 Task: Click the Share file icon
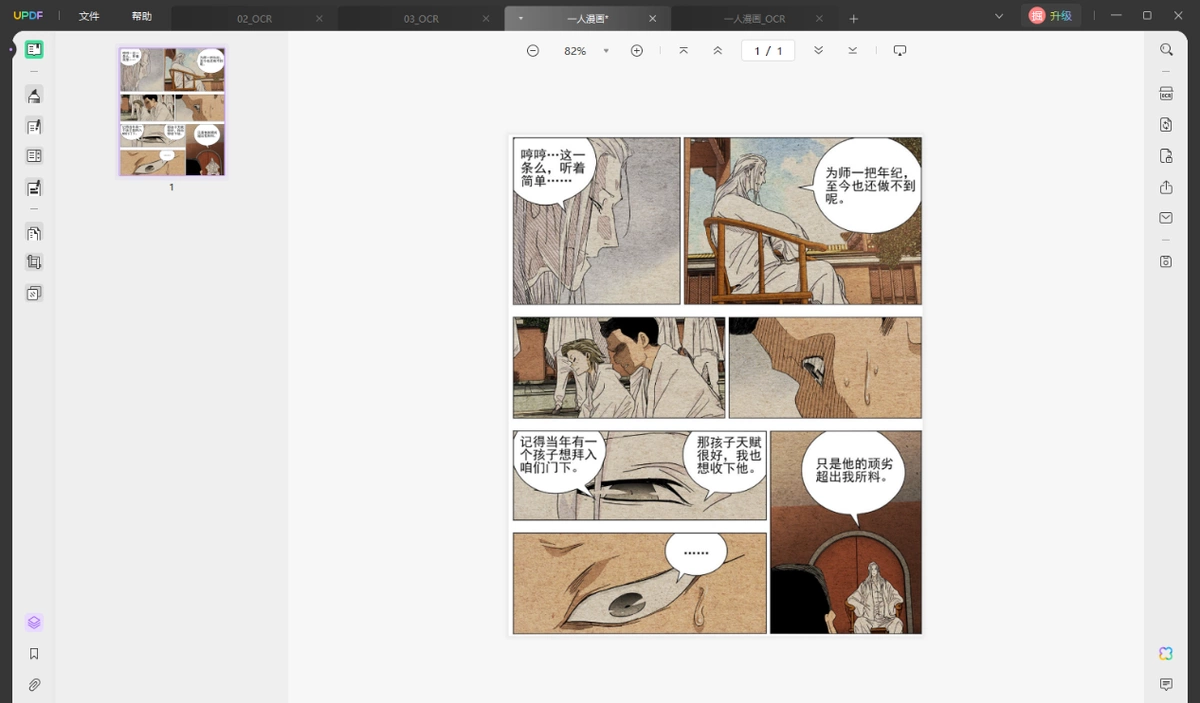coord(1166,187)
